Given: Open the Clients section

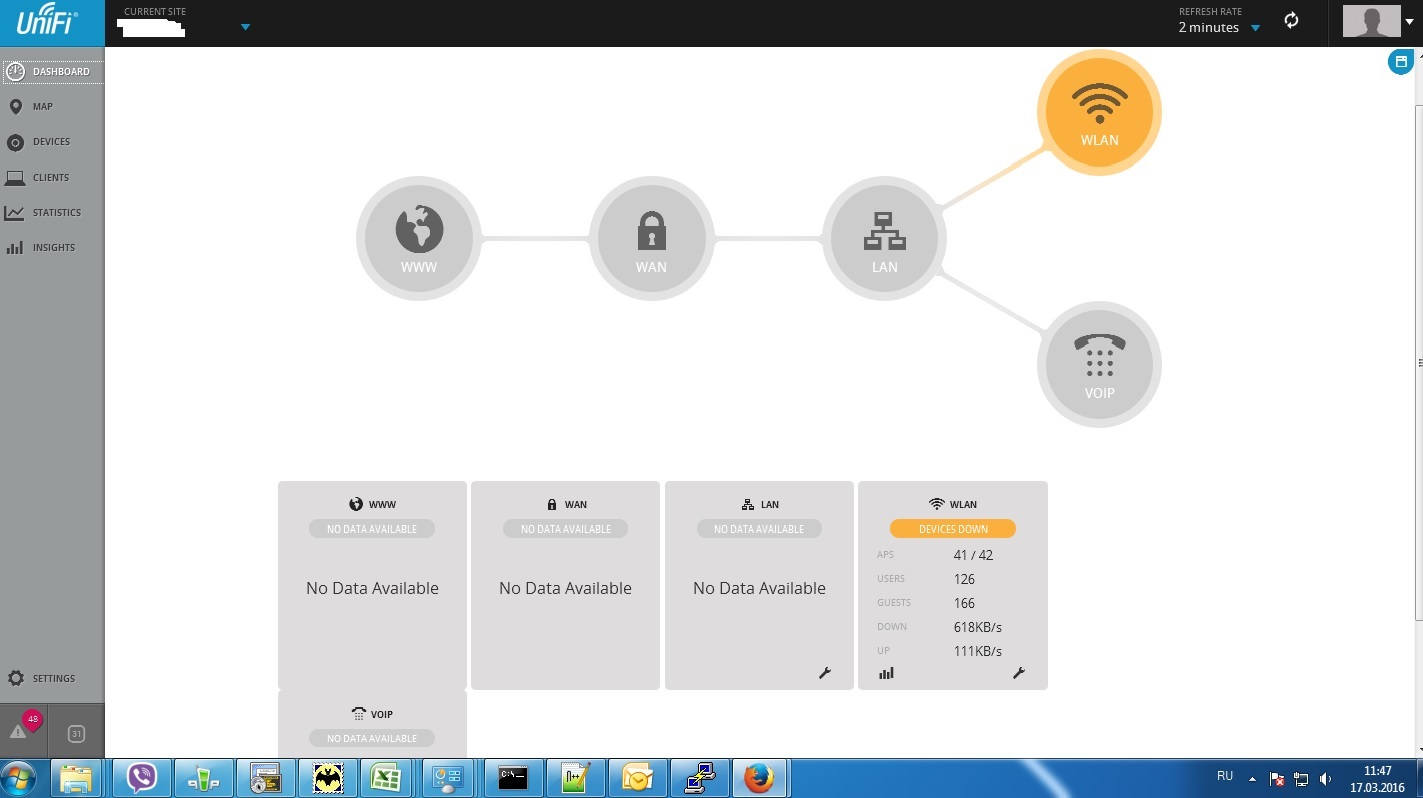Looking at the screenshot, I should (50, 177).
